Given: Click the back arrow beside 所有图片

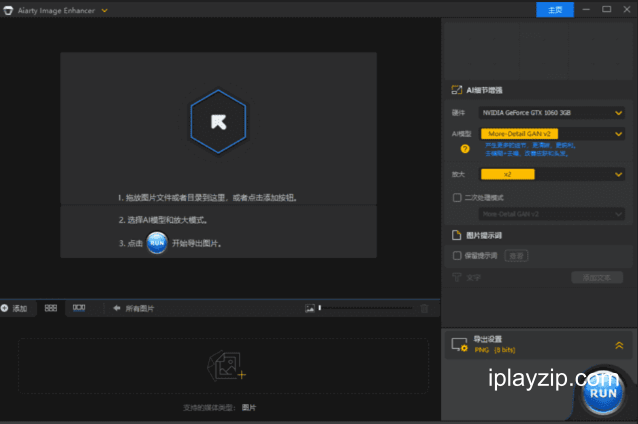Looking at the screenshot, I should 117,308.
